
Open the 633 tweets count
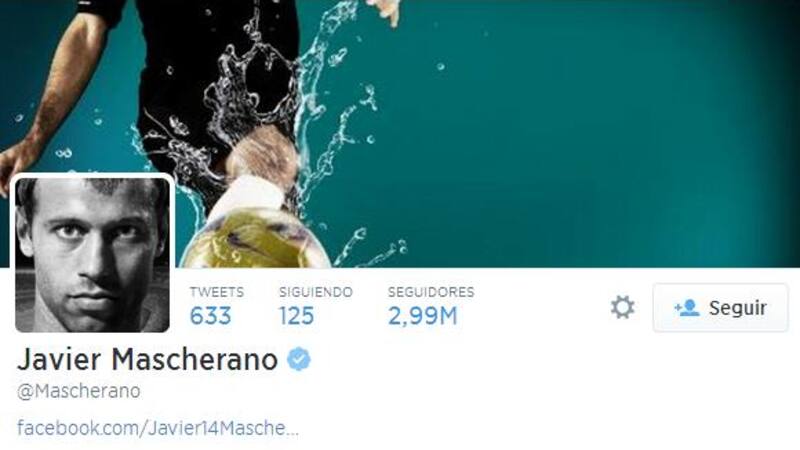pyautogui.click(x=210, y=316)
